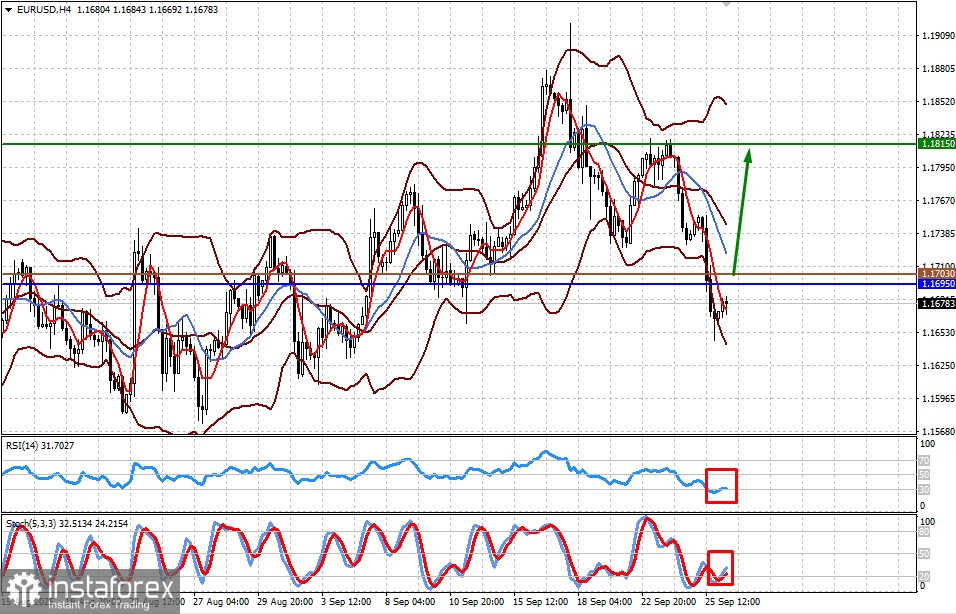Select the chart shift marker triangle at top

pyautogui.click(x=726, y=4)
